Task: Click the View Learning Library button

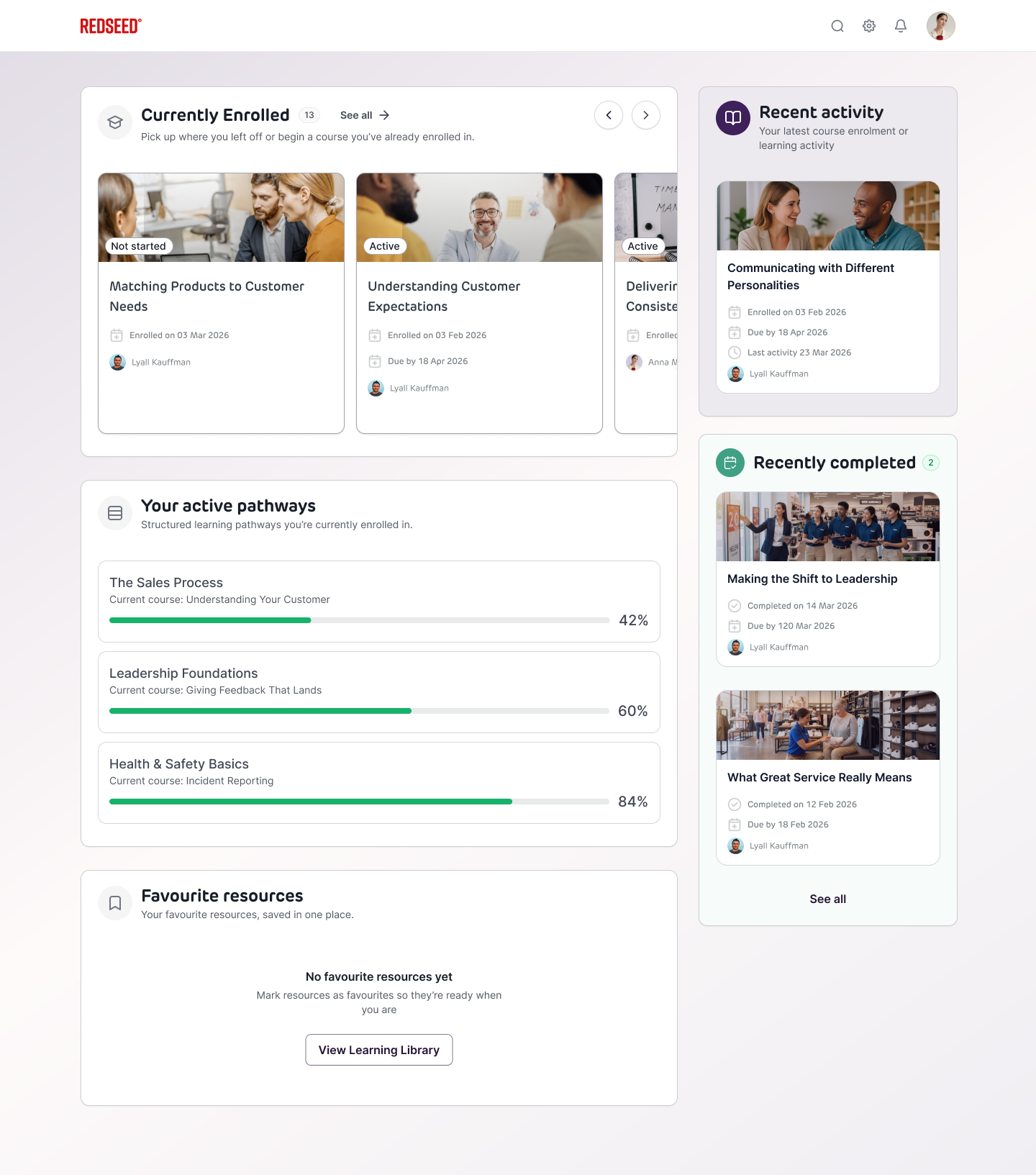Action: click(379, 1050)
